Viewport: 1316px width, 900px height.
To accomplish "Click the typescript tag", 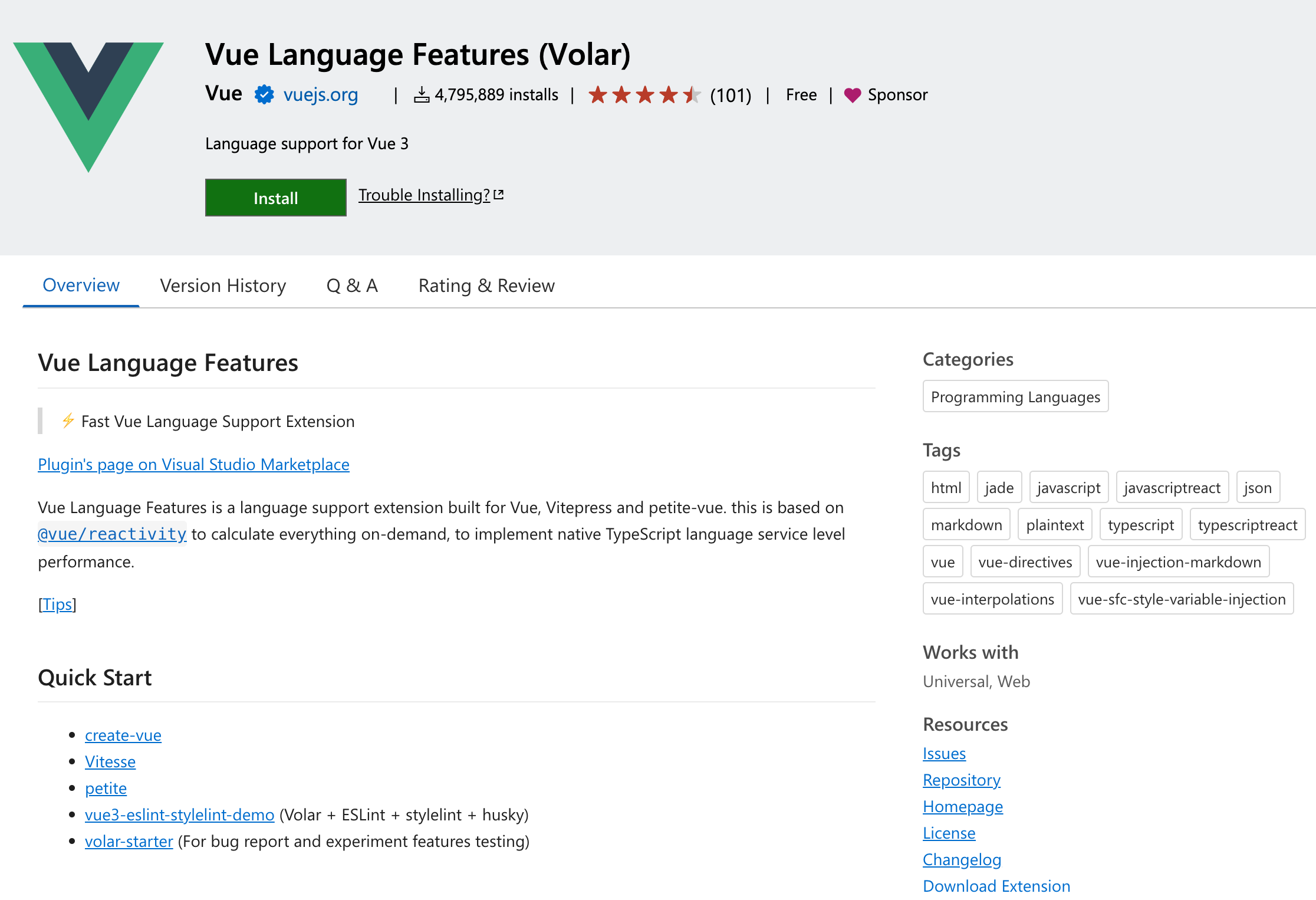I will (x=1140, y=525).
